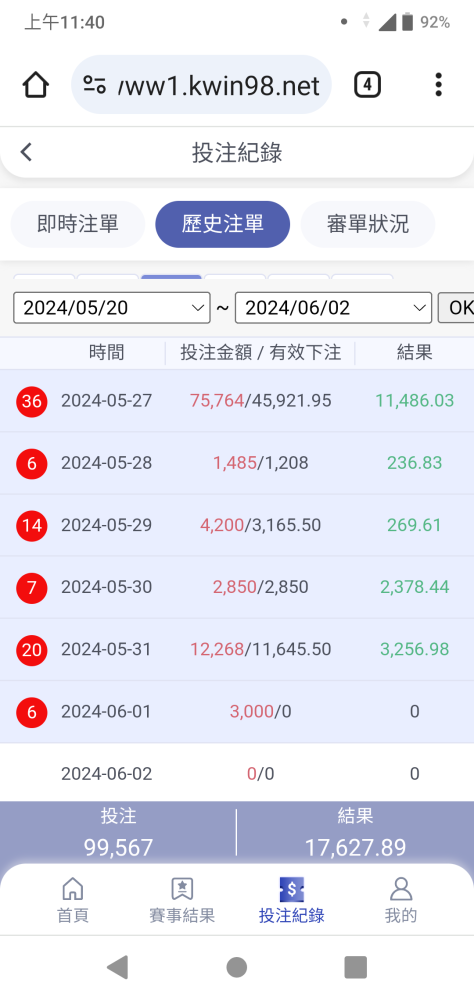
Task: Tap the red 20 badge for 2024-05-31
Action: click(x=32, y=650)
